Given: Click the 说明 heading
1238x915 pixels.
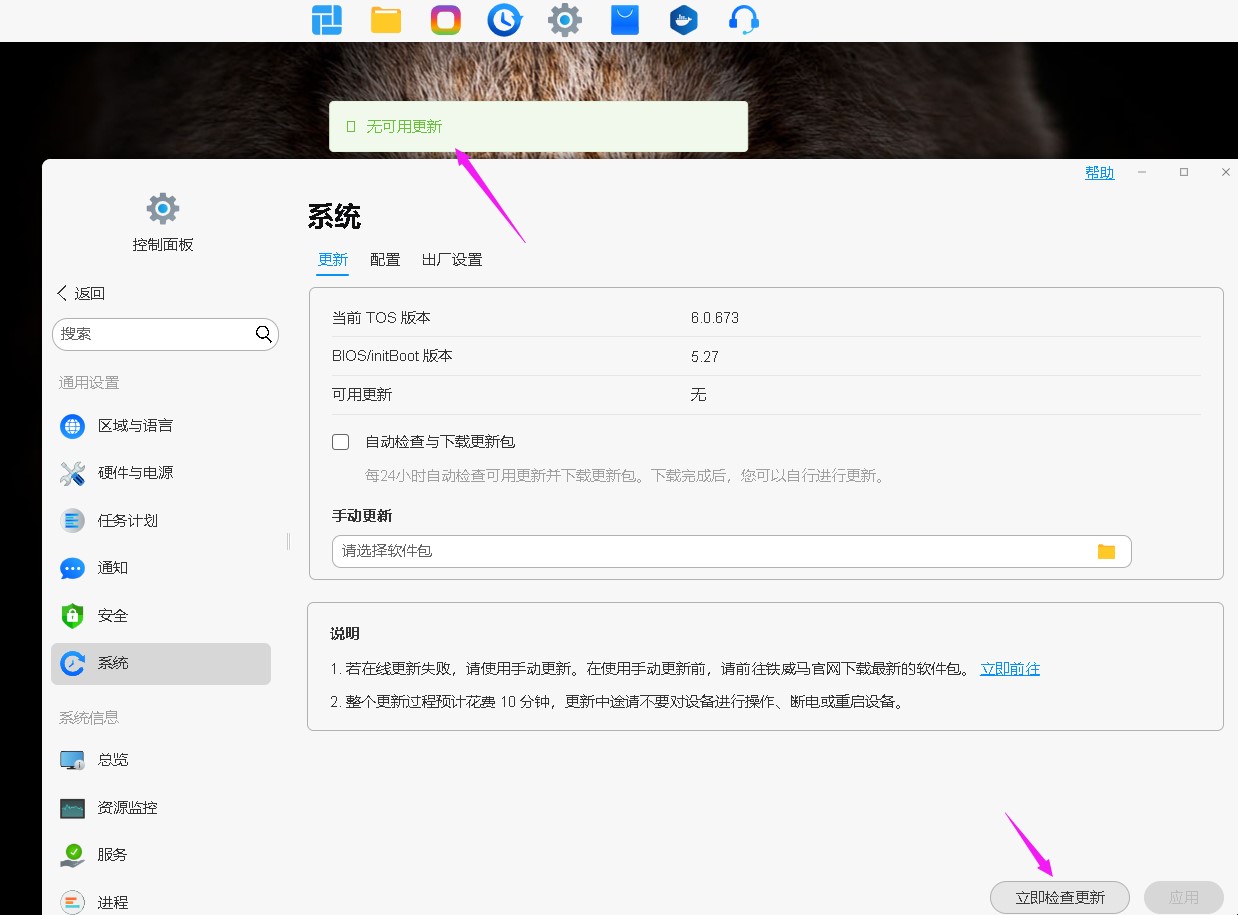Looking at the screenshot, I should click(x=345, y=634).
